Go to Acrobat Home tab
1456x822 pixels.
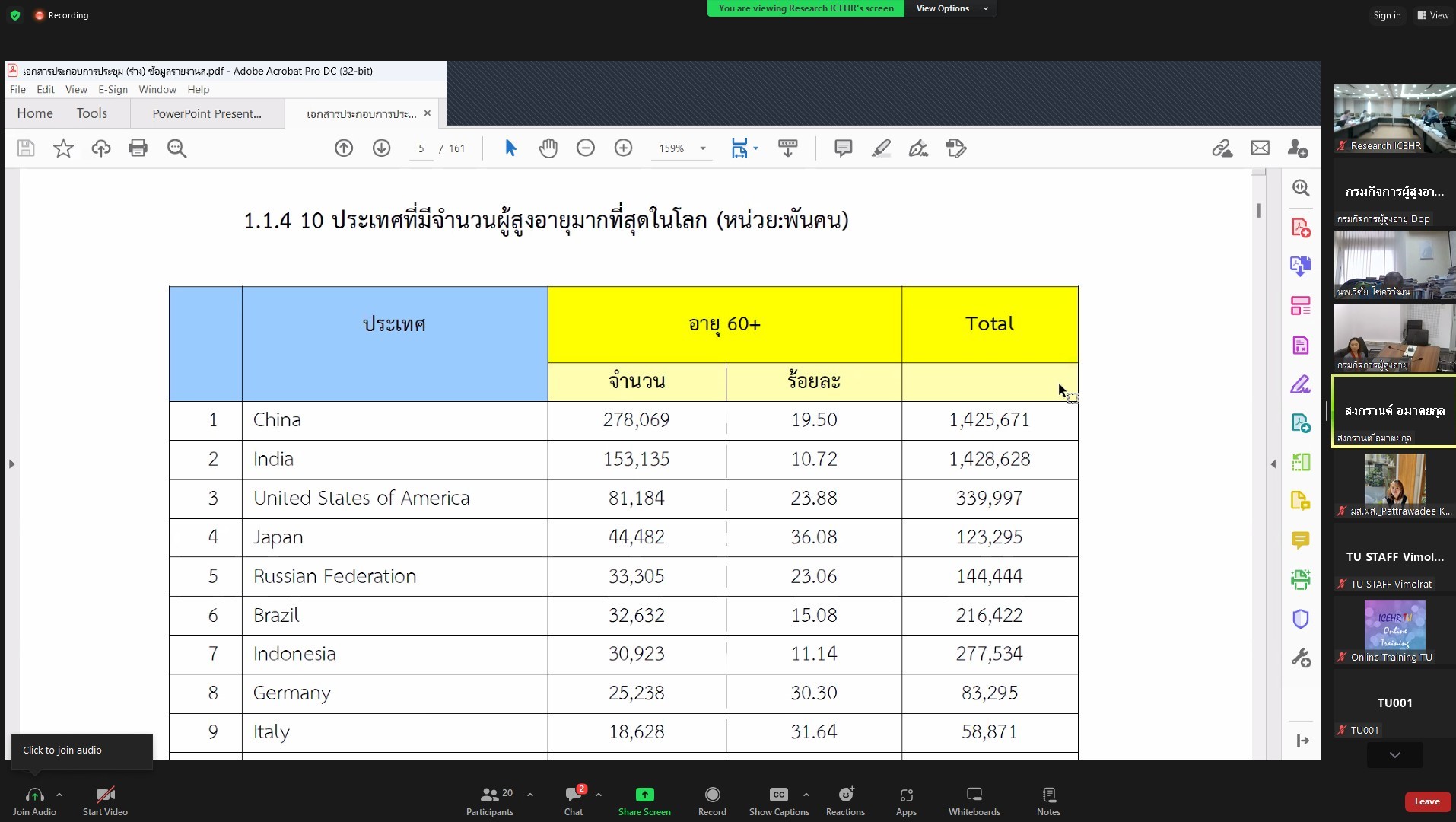point(35,113)
